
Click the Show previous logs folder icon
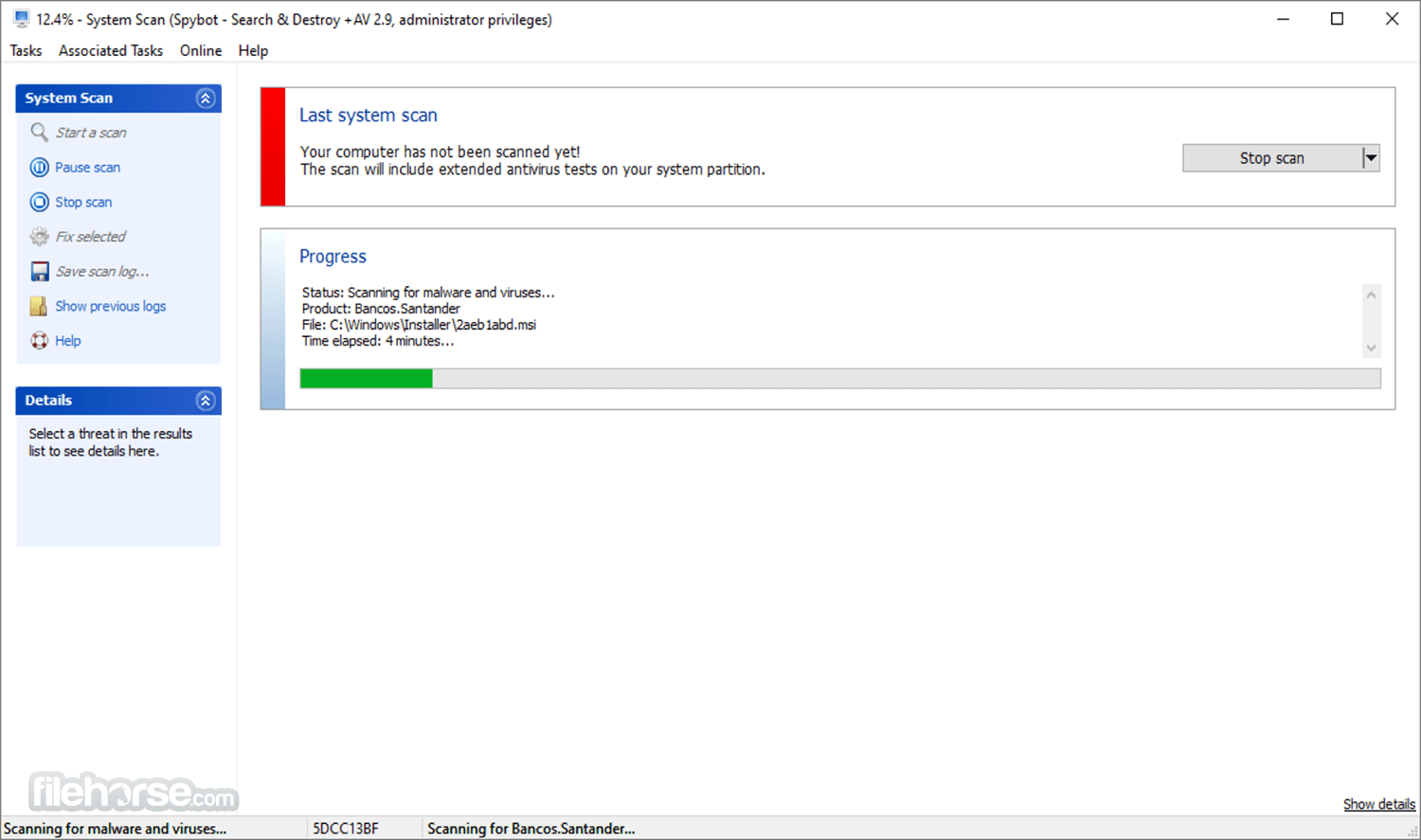(x=39, y=306)
